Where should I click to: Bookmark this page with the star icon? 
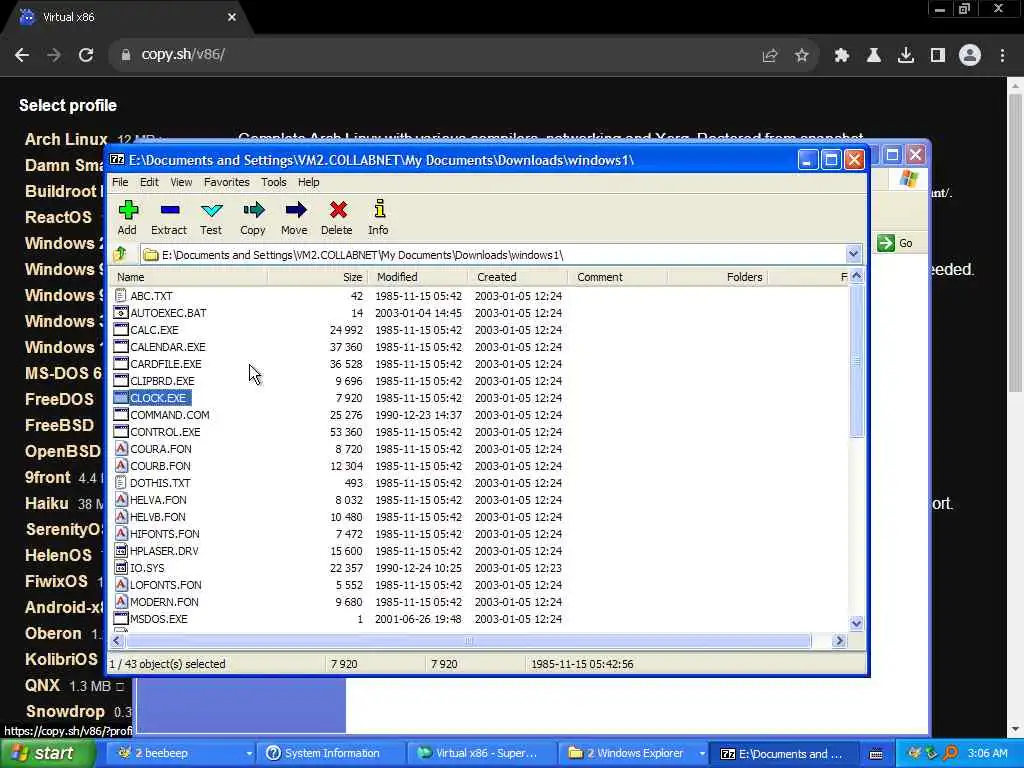click(802, 56)
